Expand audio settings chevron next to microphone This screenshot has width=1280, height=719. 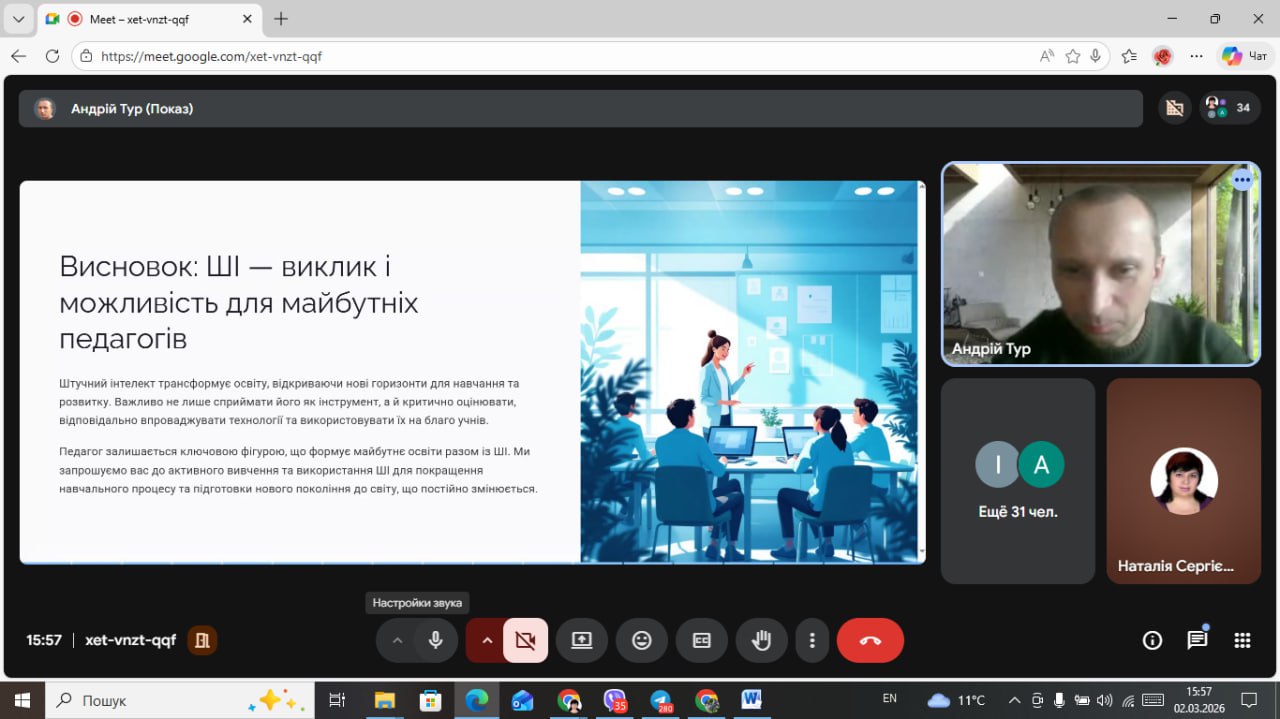pyautogui.click(x=397, y=641)
